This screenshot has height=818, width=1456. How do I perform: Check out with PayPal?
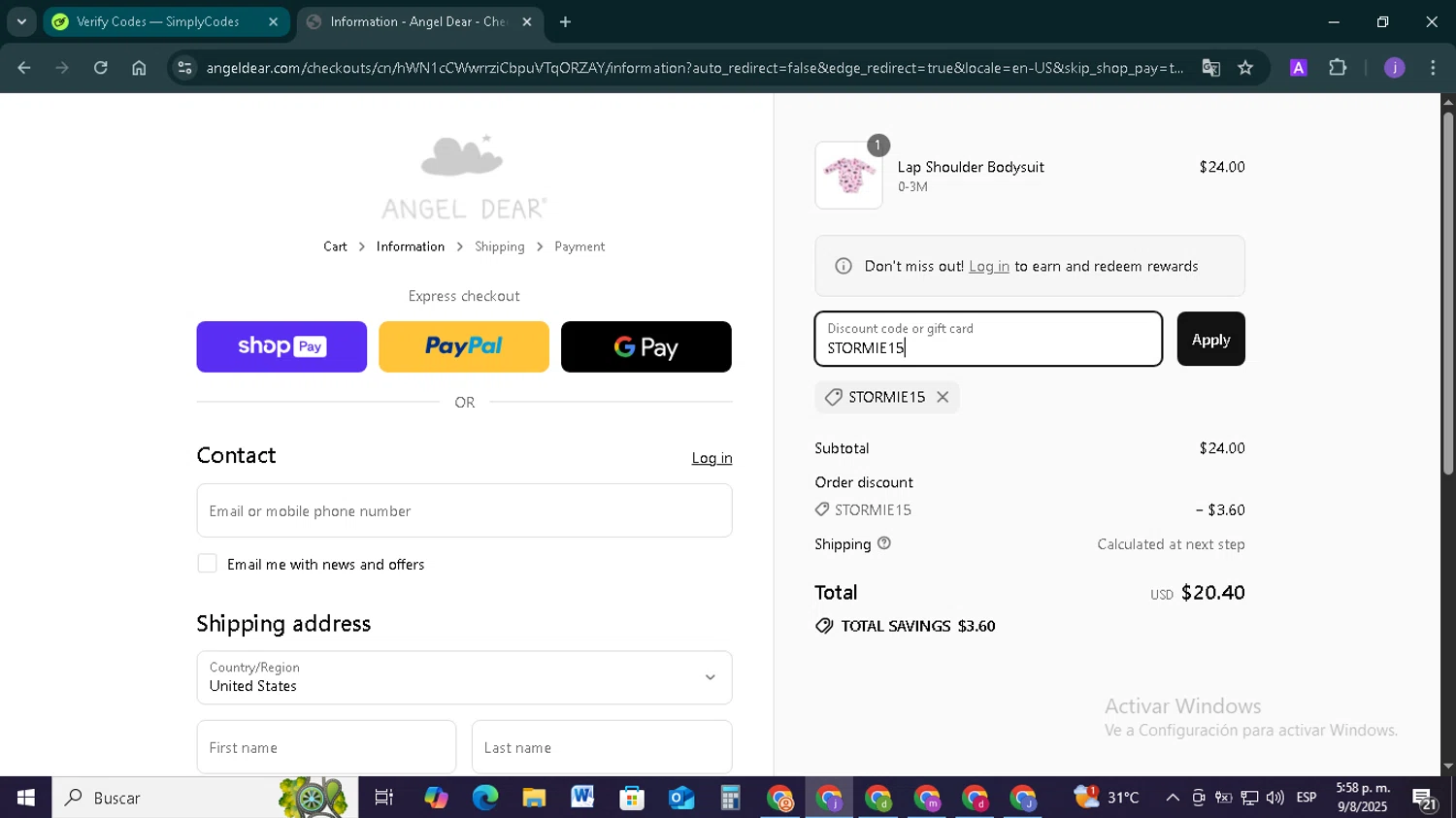464,346
